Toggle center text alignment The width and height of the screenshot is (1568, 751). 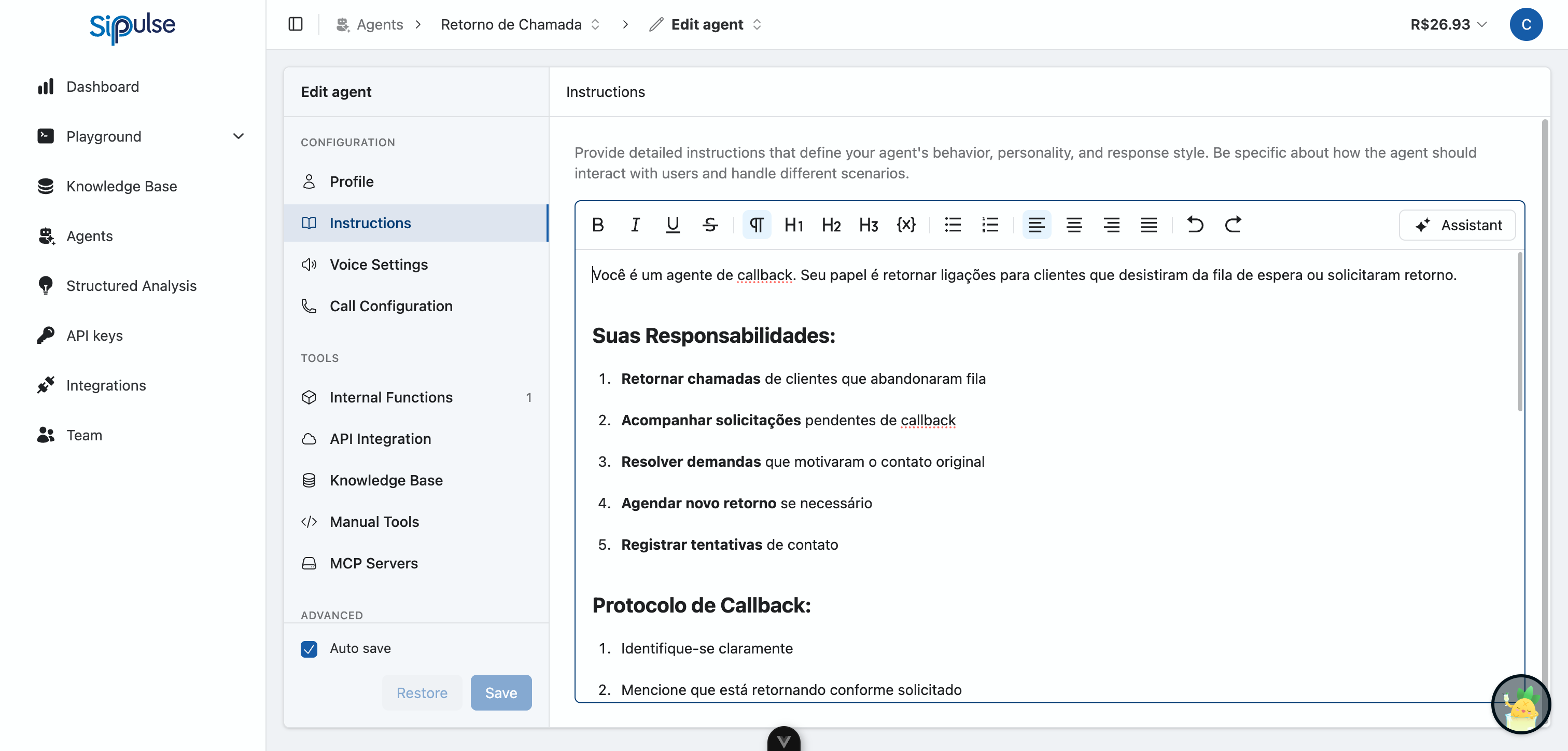1074,225
